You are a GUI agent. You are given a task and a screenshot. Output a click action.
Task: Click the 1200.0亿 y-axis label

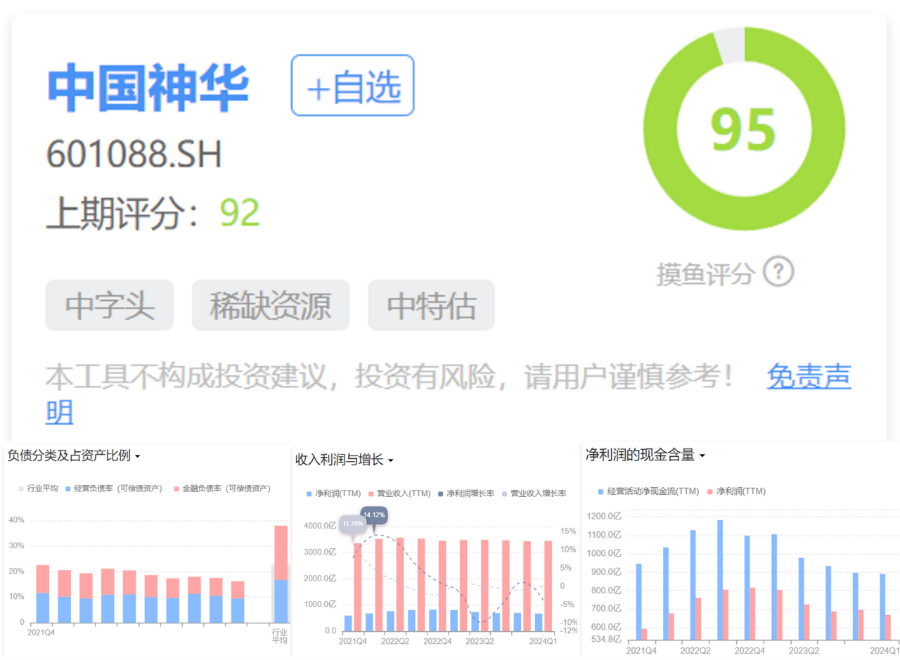[x=604, y=517]
